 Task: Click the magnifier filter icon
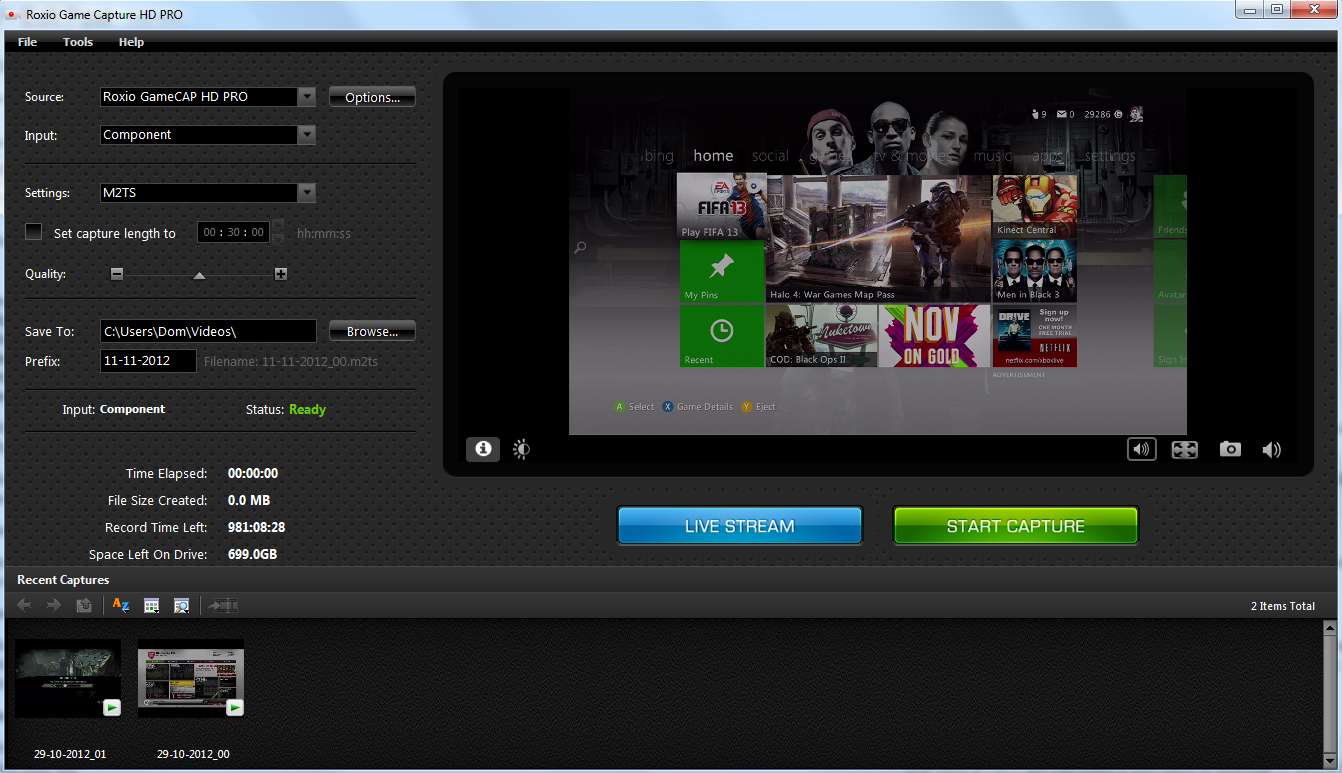181,605
